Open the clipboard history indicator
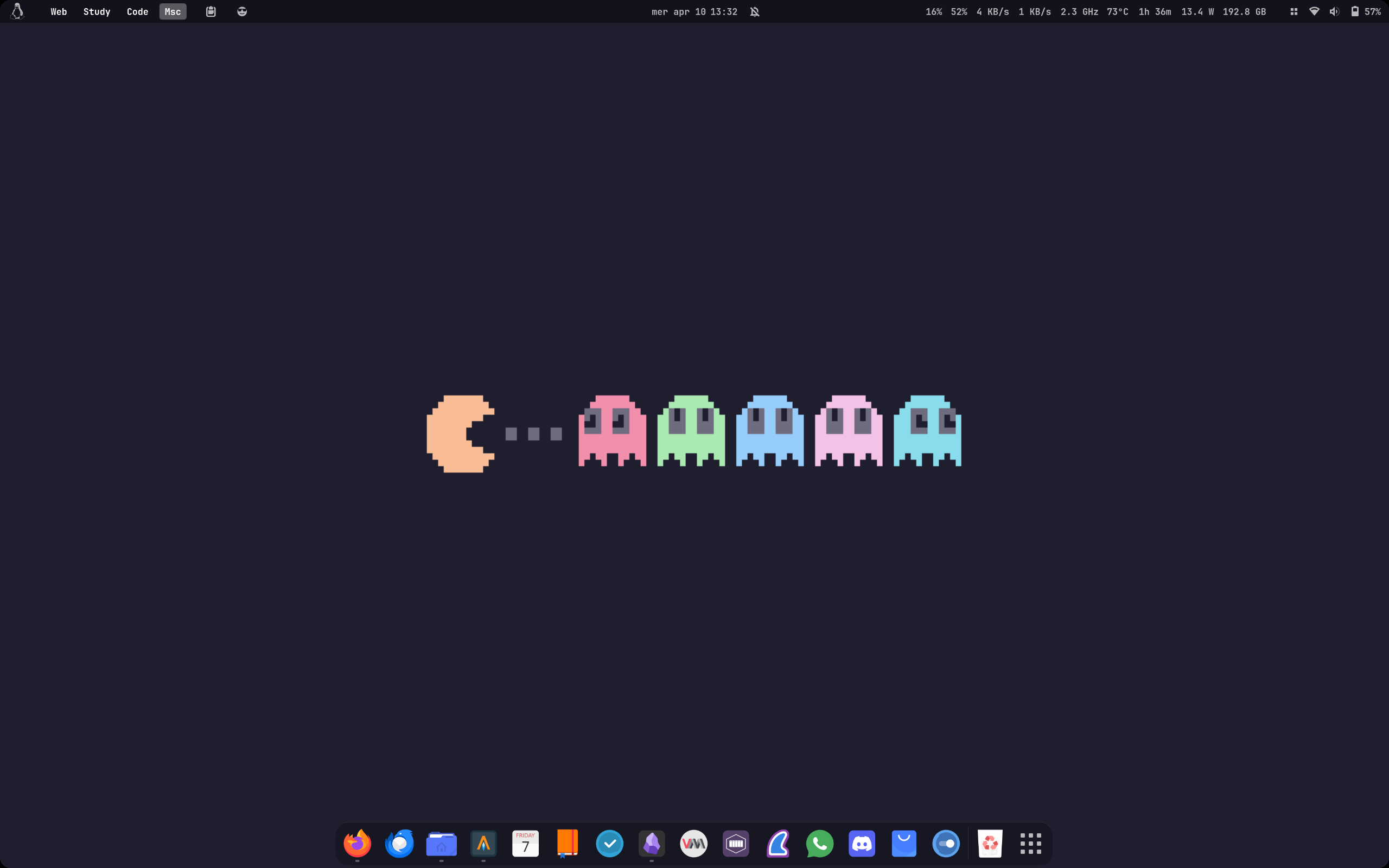The width and height of the screenshot is (1389, 868). click(211, 11)
